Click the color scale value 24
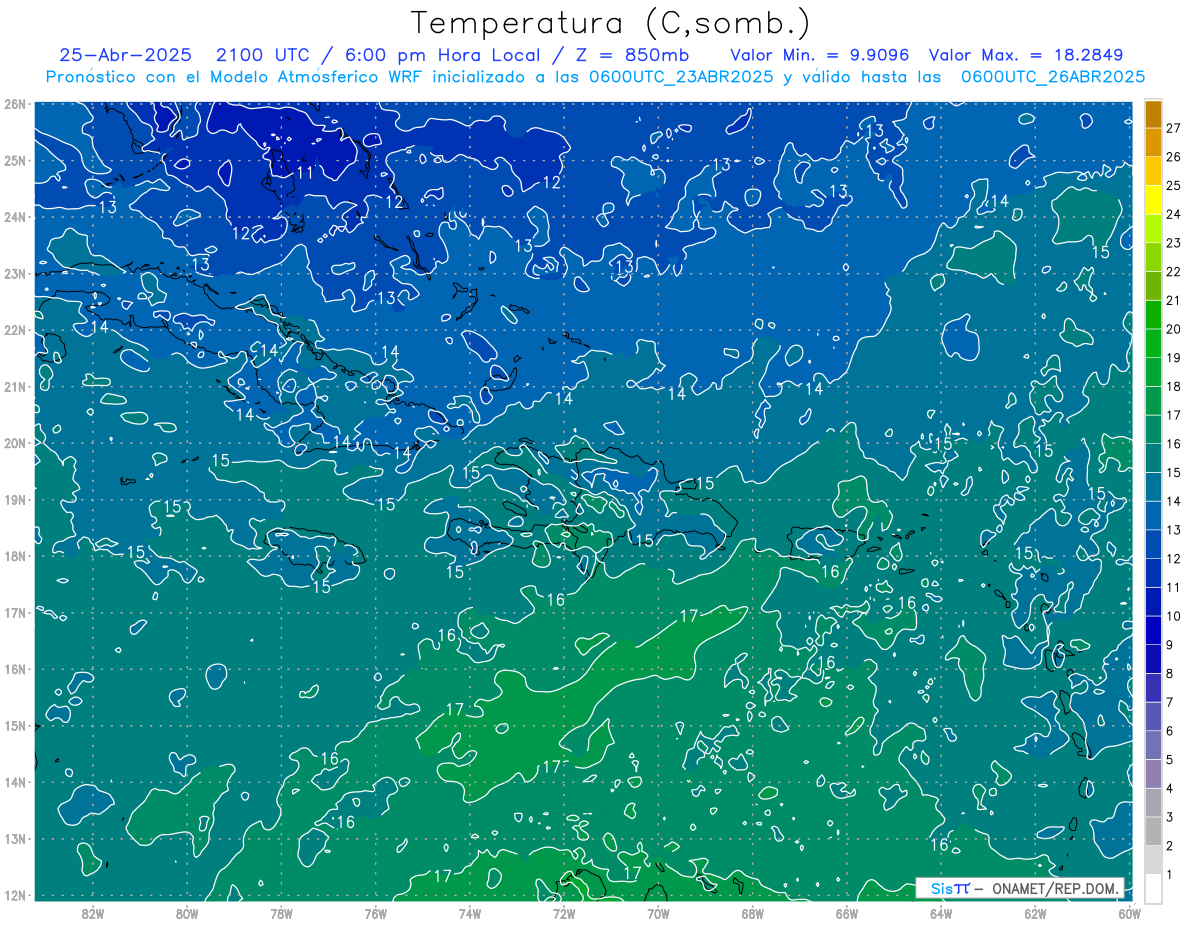The image size is (1200, 927). [x=1173, y=214]
